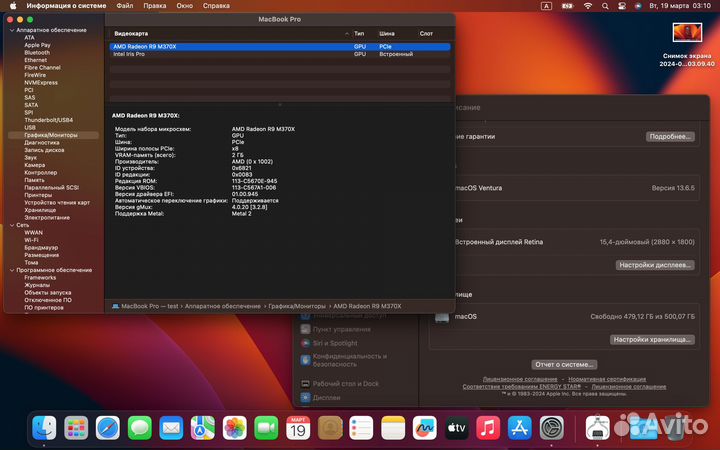Click the System Settings gear in Dock

tap(551, 428)
